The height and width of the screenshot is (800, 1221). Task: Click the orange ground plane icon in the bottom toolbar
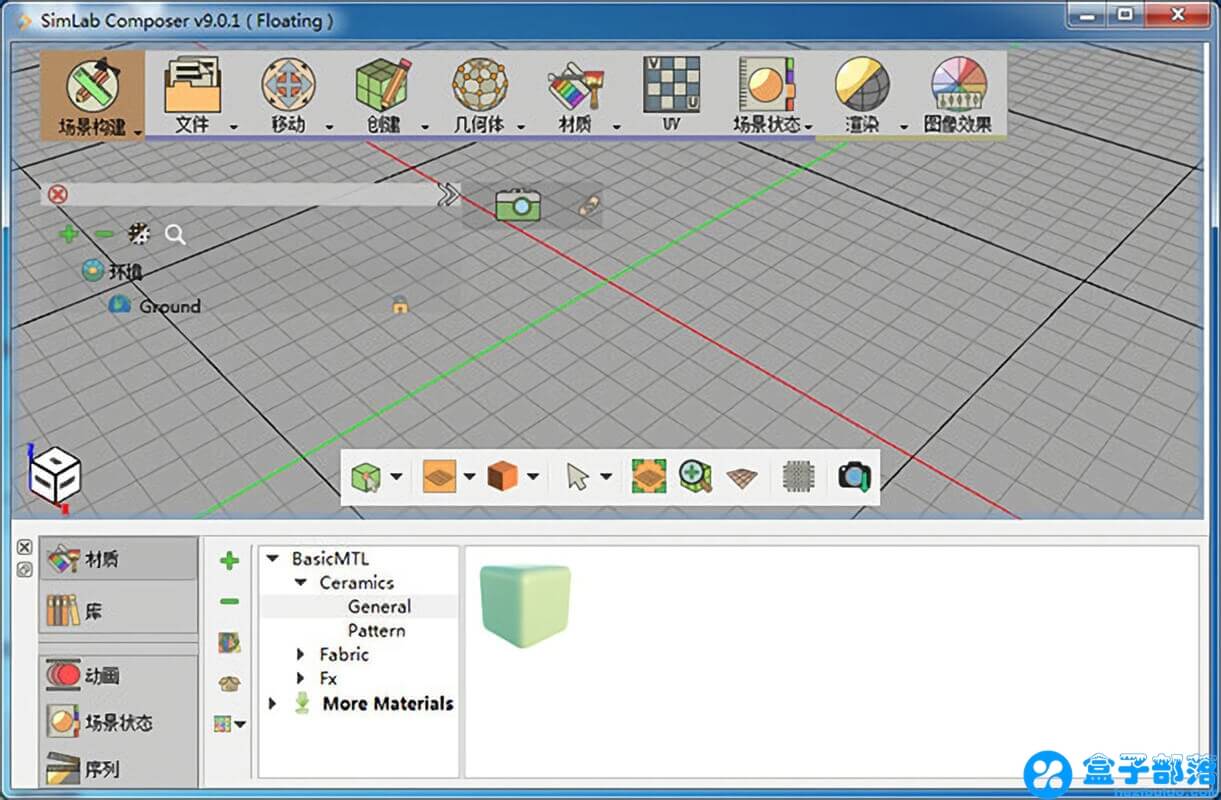pyautogui.click(x=439, y=476)
